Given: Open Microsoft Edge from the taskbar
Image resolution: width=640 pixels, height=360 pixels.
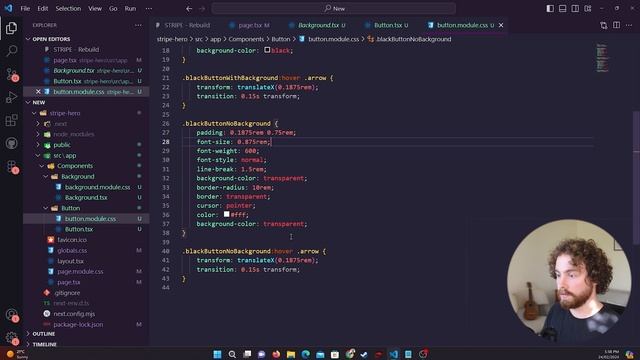Looking at the screenshot, I should point(306,354).
